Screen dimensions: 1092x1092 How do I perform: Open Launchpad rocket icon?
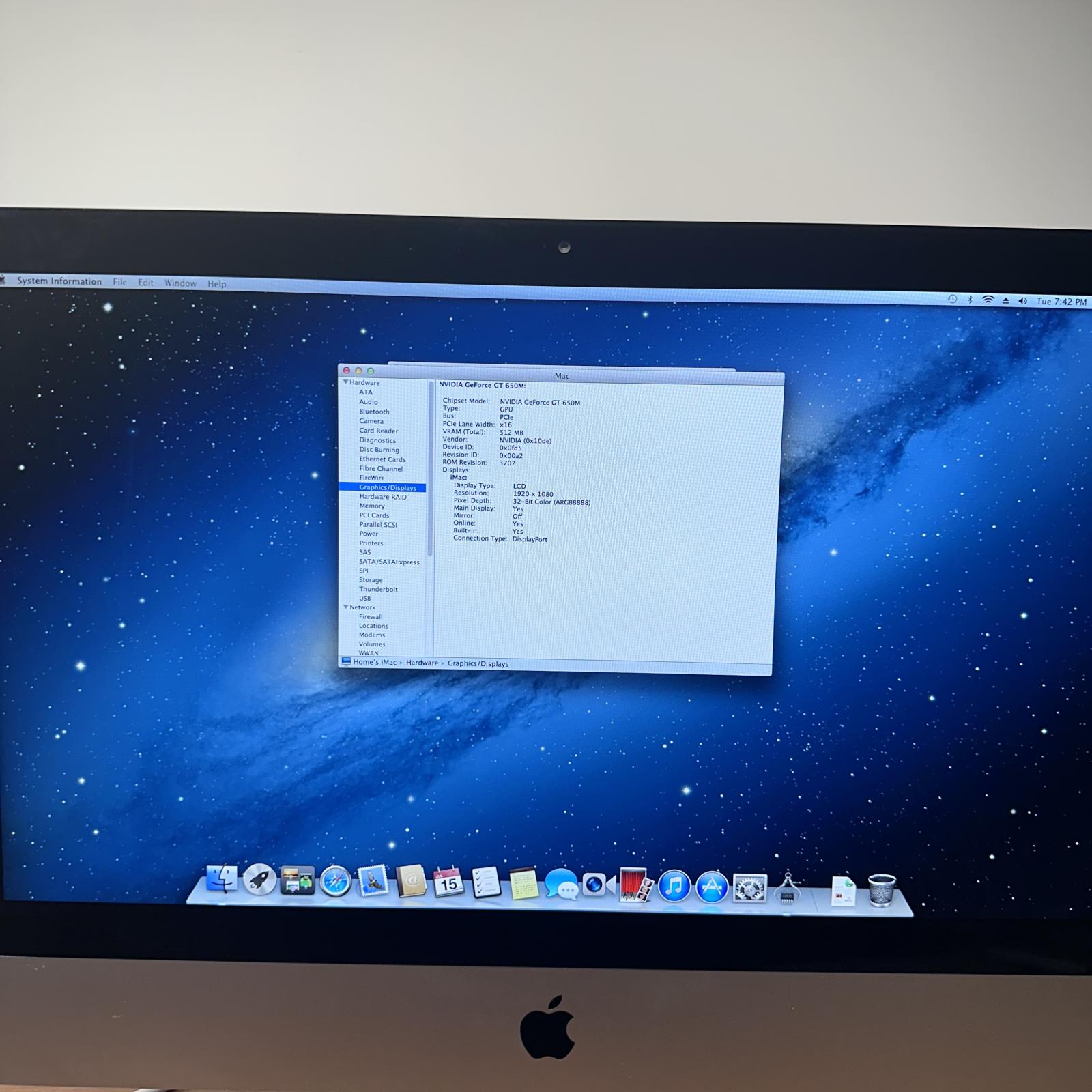(259, 880)
